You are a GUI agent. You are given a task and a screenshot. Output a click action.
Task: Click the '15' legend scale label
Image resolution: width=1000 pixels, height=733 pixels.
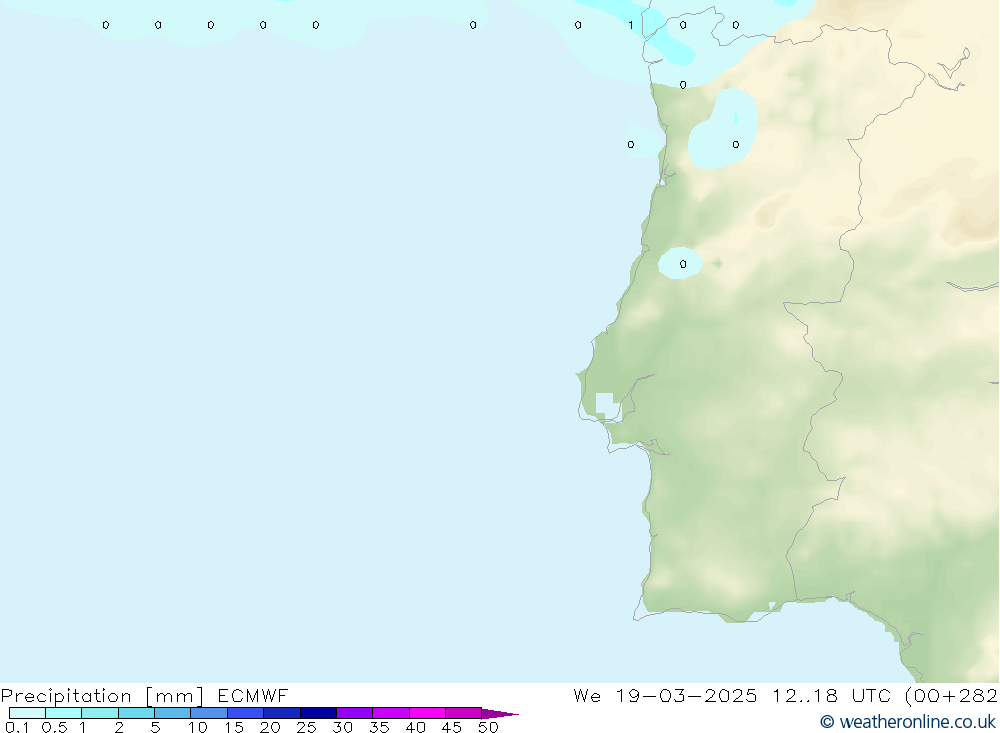pyautogui.click(x=234, y=727)
